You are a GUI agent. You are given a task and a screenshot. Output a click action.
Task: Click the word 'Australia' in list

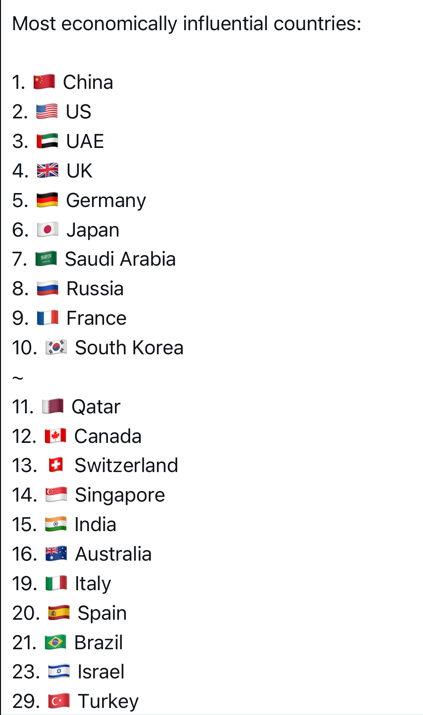point(113,554)
